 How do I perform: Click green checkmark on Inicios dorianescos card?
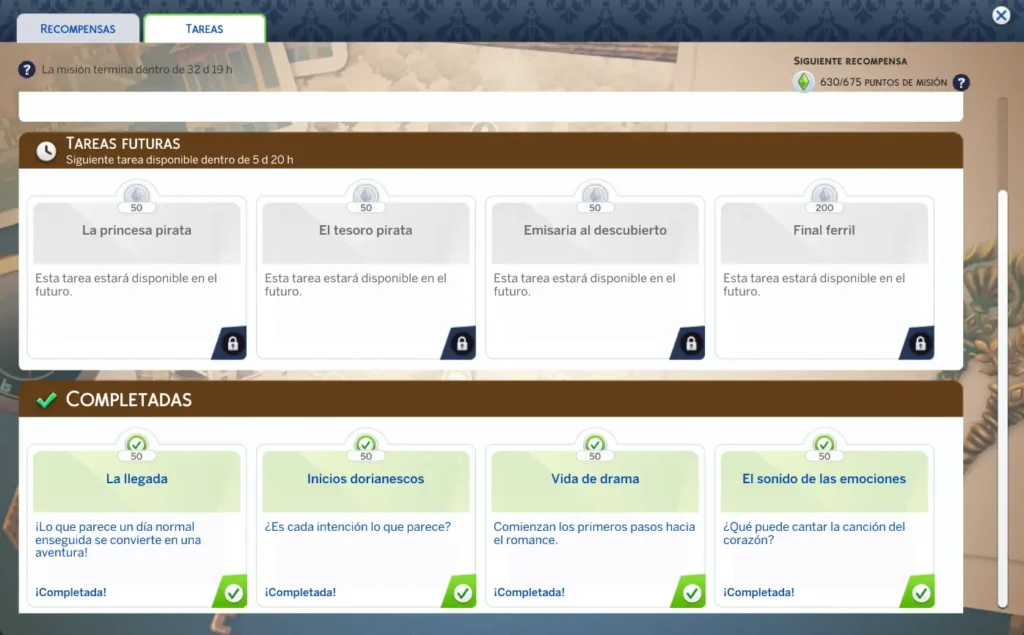coord(463,593)
